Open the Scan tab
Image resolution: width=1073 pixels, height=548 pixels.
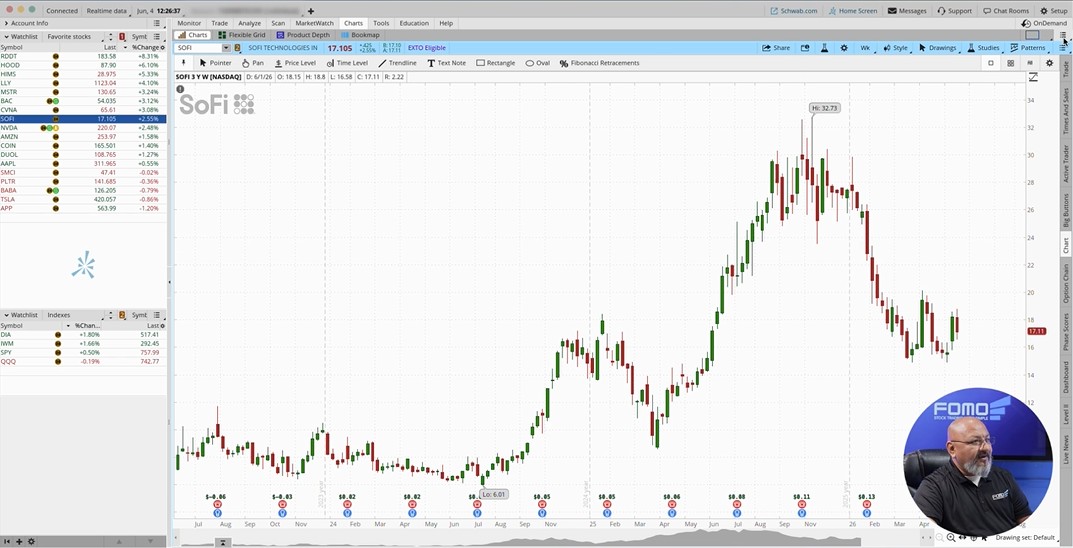click(x=278, y=23)
